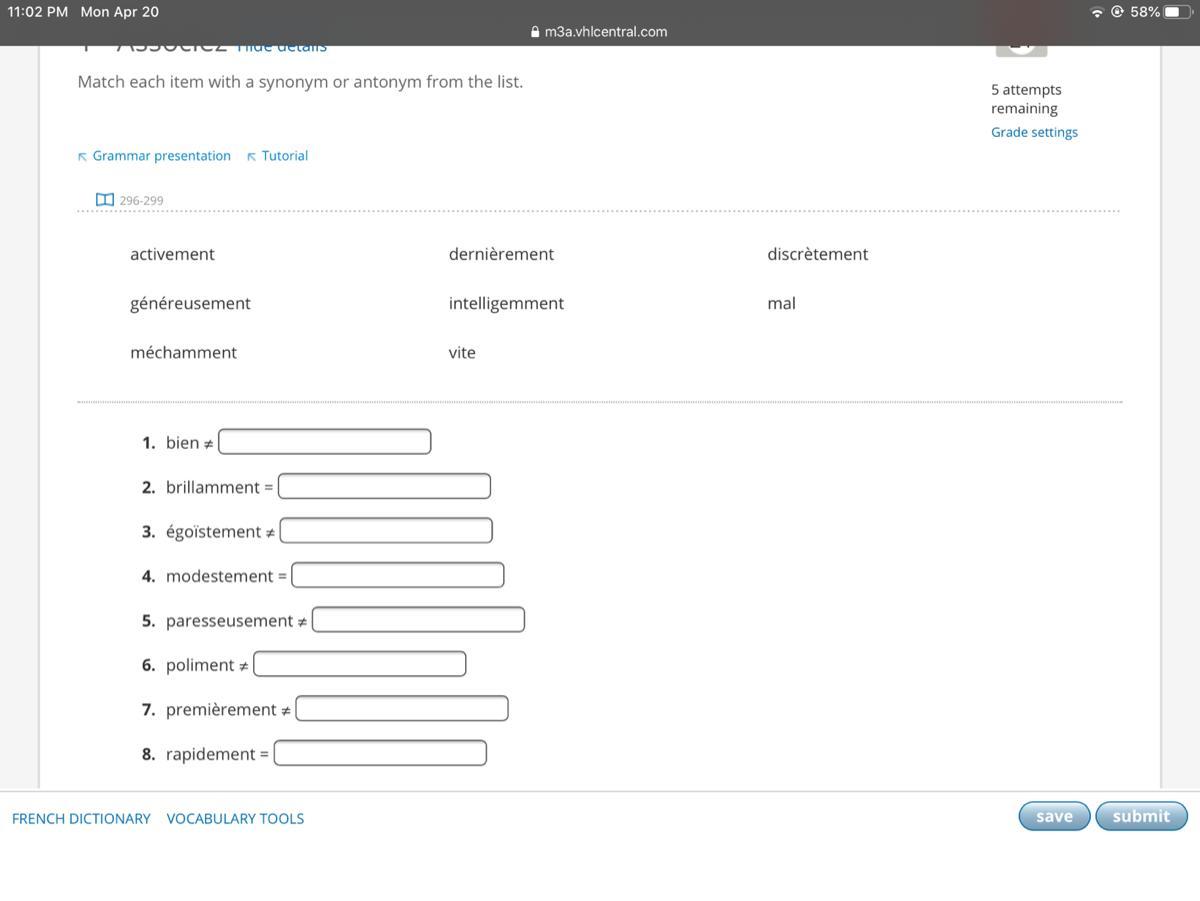
Task: Tap the battery indicator icon
Action: [1178, 12]
